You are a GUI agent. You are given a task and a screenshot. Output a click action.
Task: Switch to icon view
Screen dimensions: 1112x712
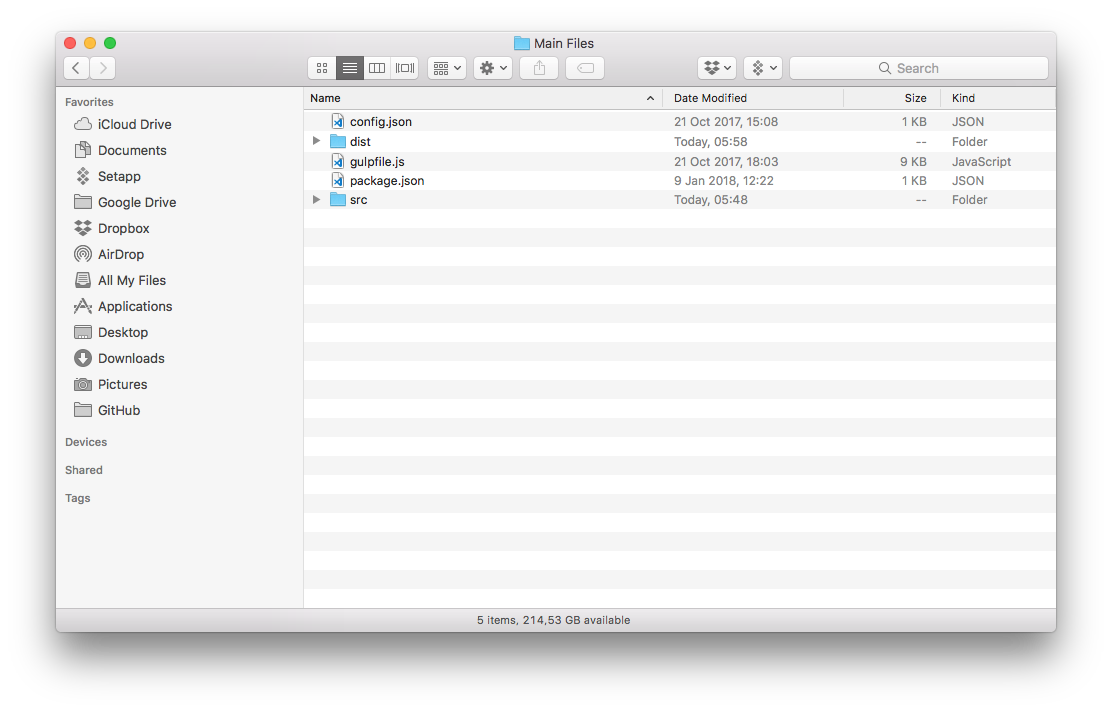pos(322,68)
